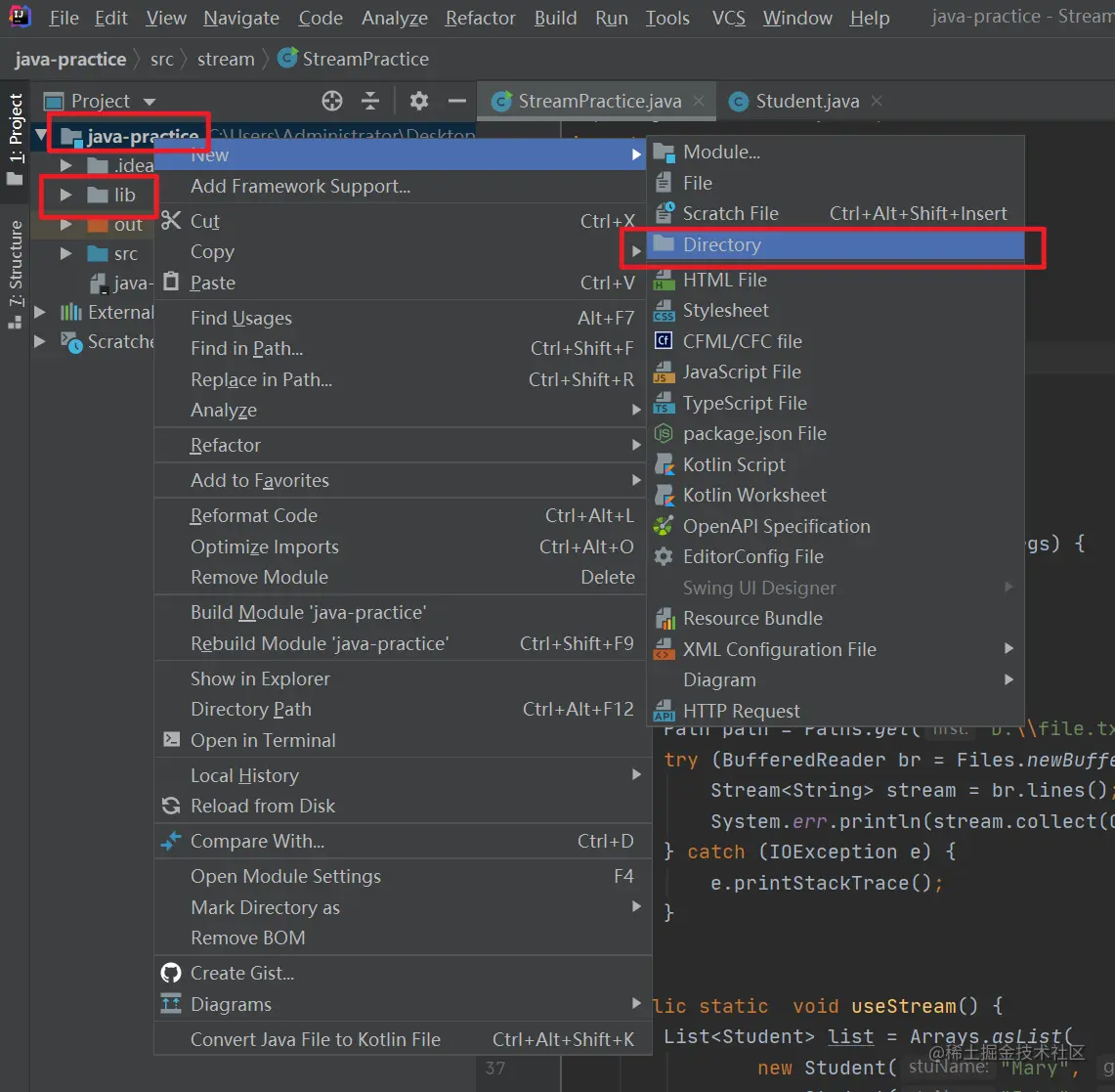Click the EditorConfig File gear icon
The height and width of the screenshot is (1092, 1115).
664,557
